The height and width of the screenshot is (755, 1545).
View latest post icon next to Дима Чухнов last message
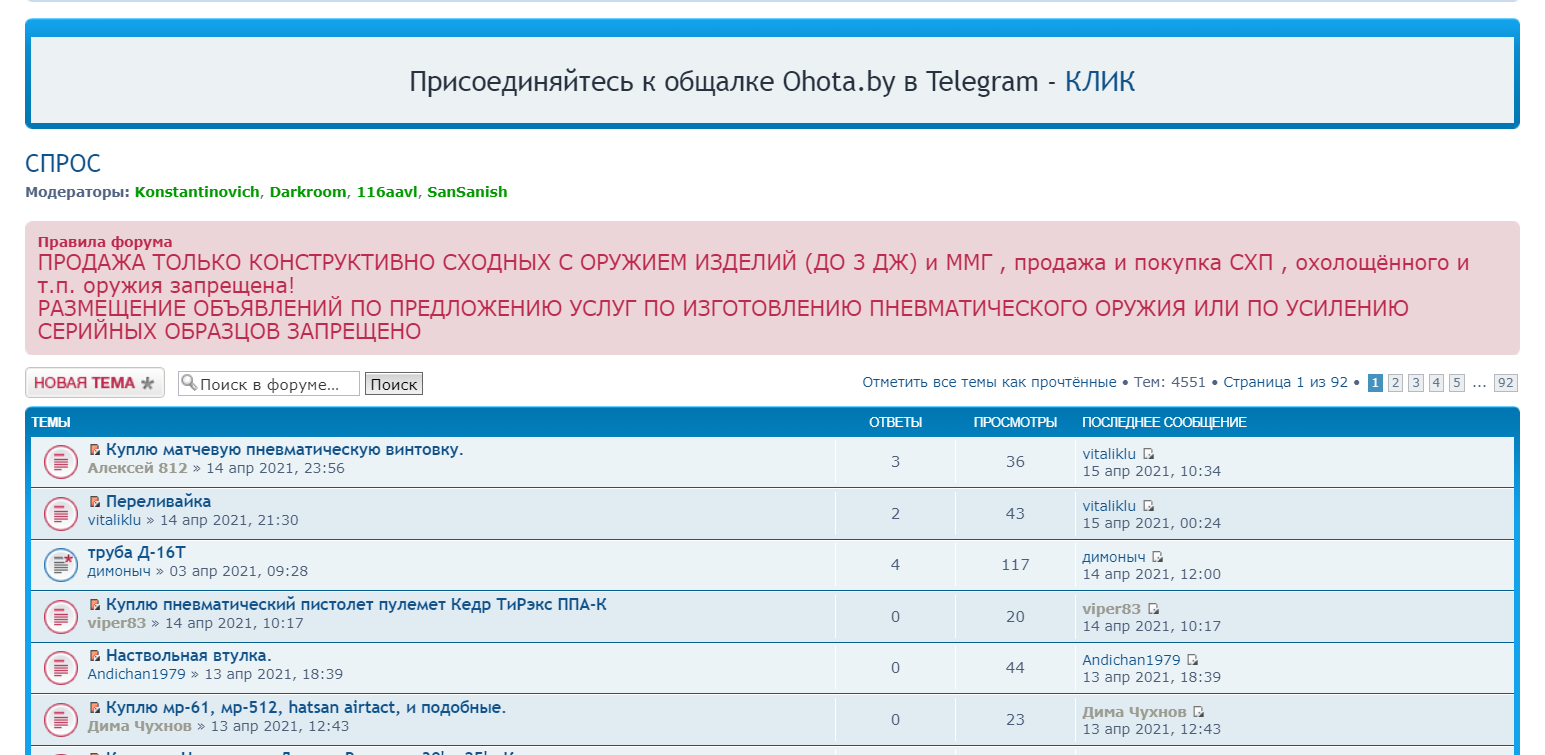(x=1199, y=713)
